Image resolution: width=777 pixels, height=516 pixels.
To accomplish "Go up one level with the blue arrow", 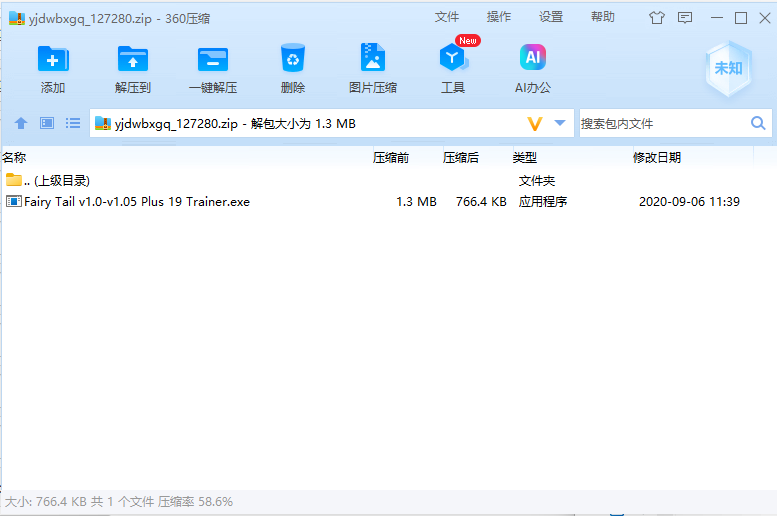I will [21, 123].
